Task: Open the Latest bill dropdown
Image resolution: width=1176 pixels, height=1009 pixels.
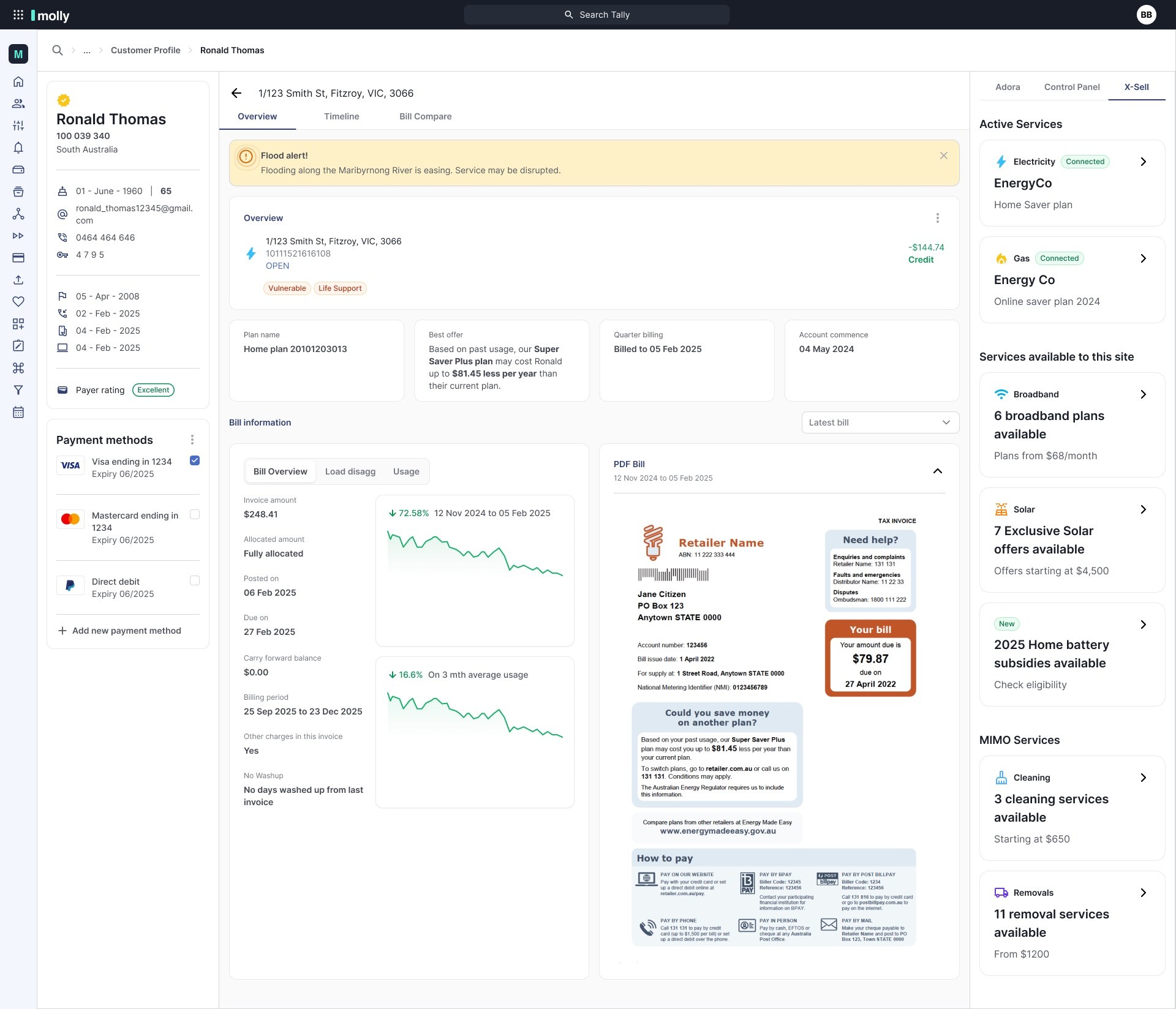Action: [880, 422]
